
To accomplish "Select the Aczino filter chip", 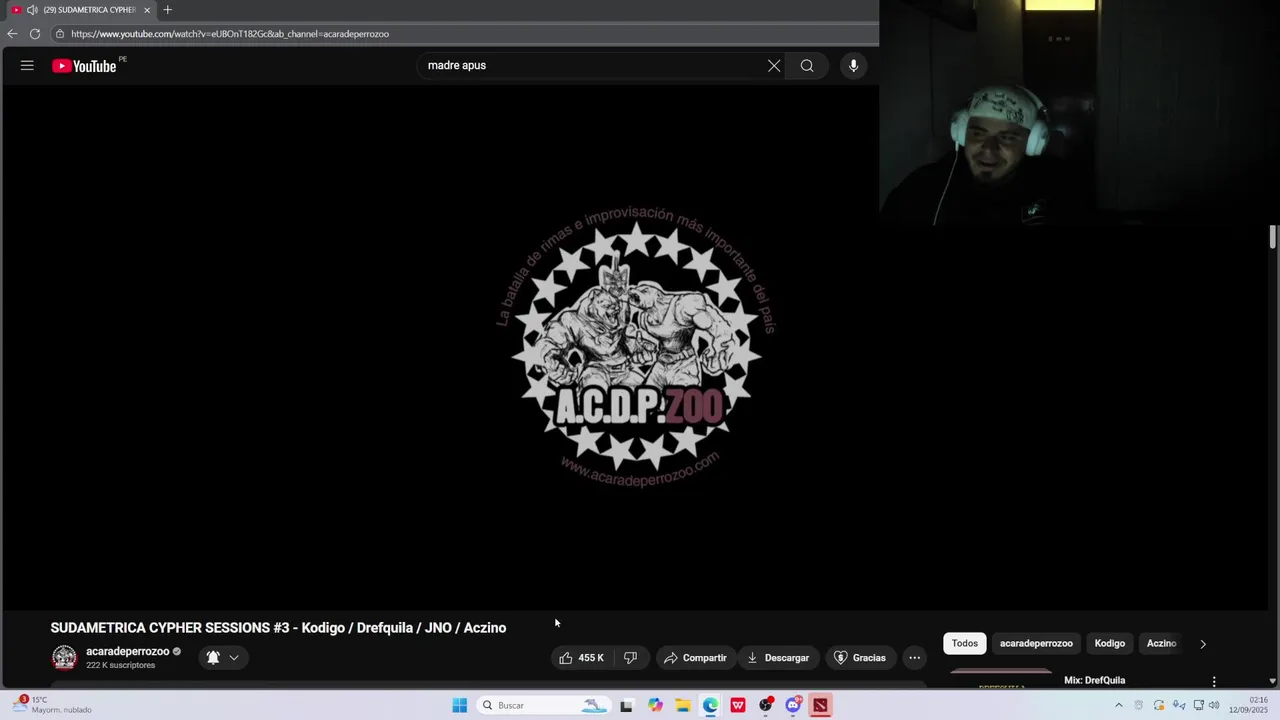I will pyautogui.click(x=1161, y=644).
